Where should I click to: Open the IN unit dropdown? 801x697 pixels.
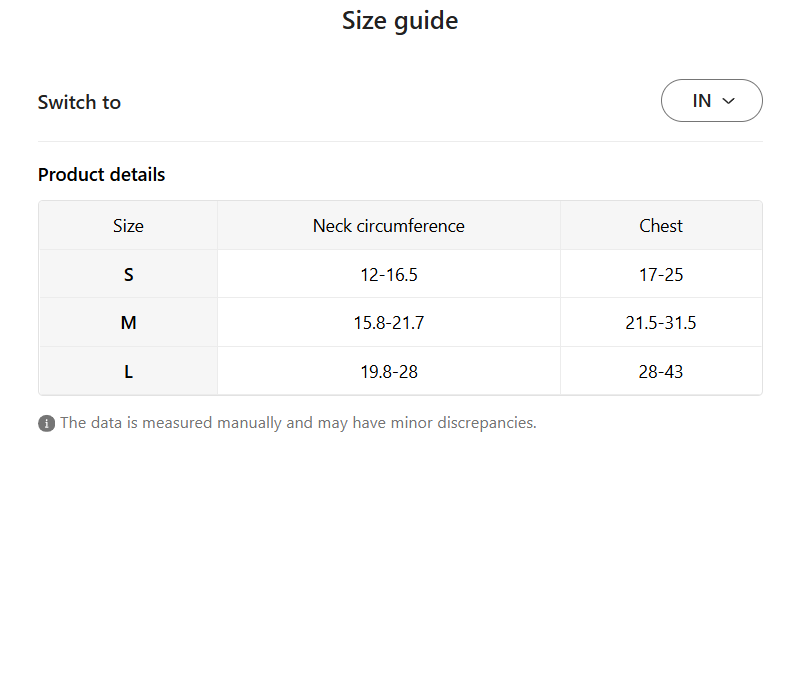(712, 101)
